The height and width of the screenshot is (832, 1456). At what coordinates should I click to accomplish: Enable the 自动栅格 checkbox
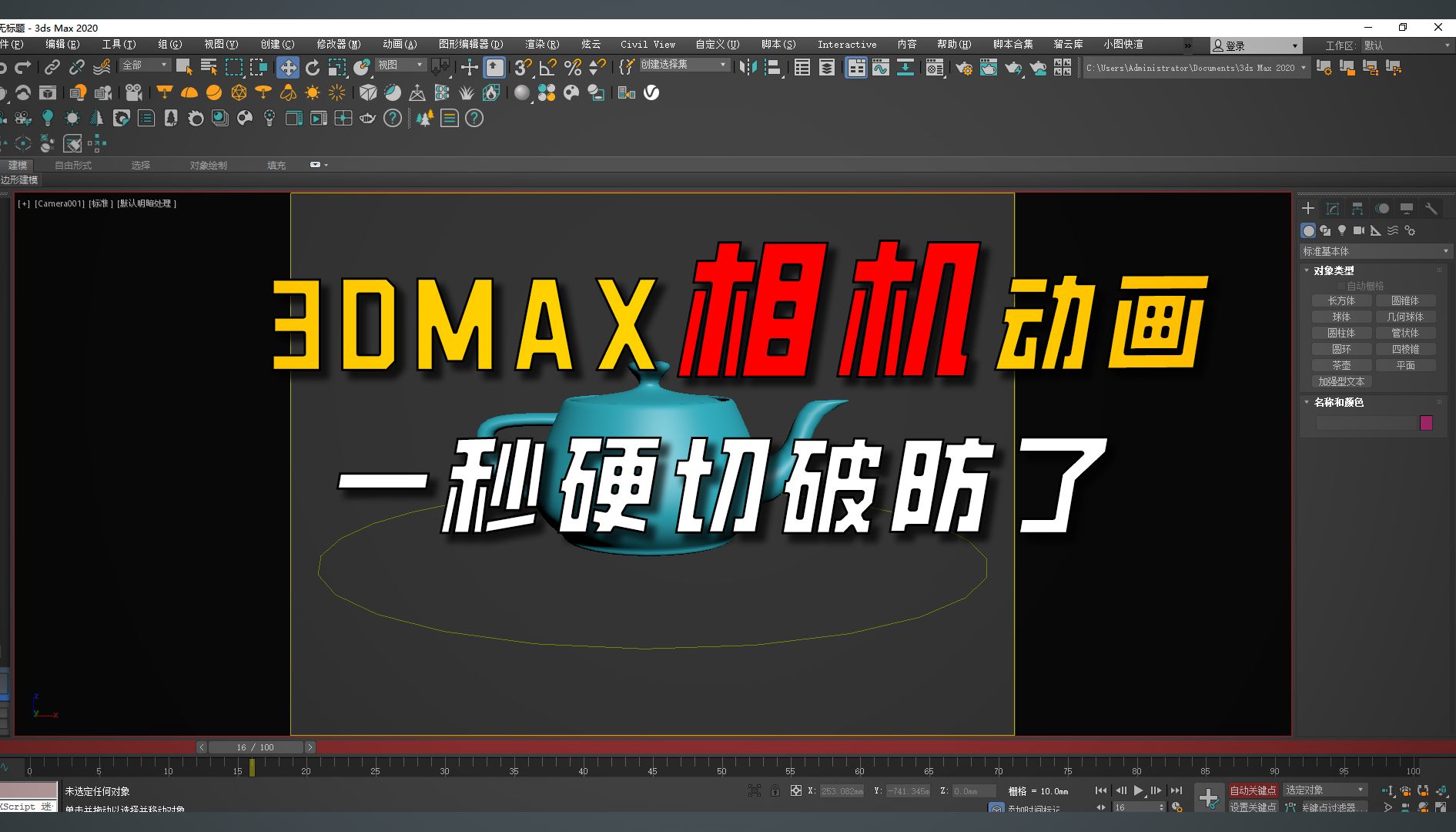coord(1341,285)
